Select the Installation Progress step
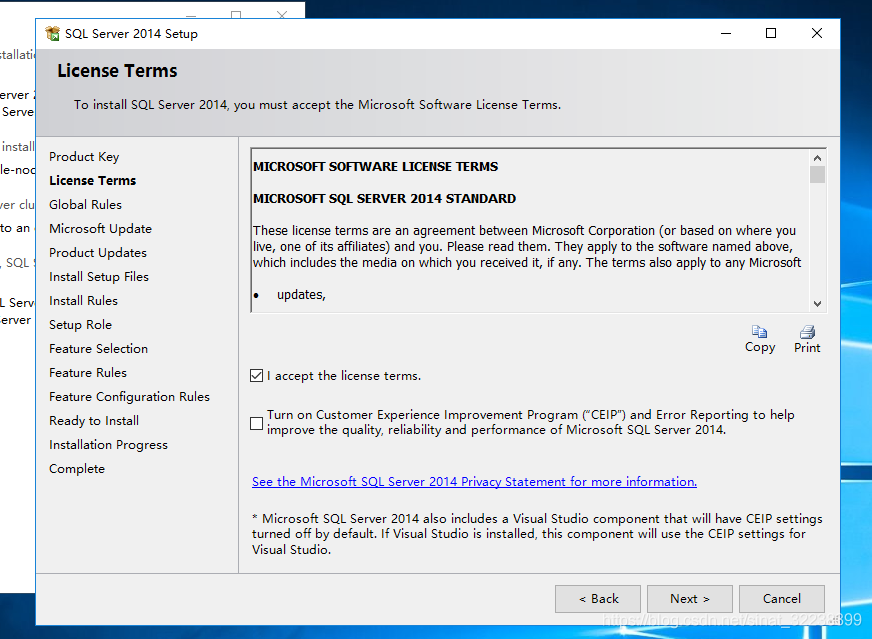Image resolution: width=872 pixels, height=639 pixels. (108, 445)
